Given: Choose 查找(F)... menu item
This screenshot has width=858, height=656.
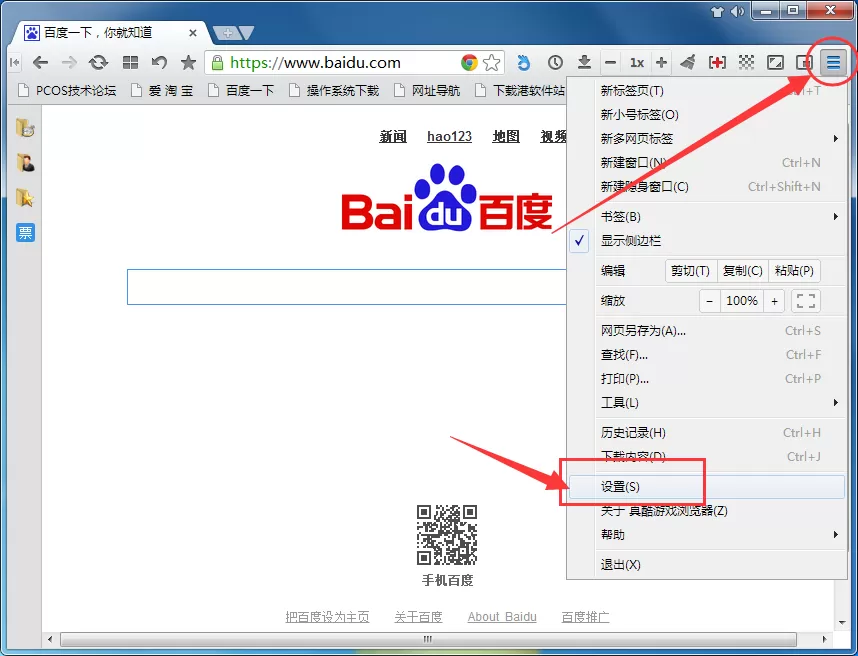Looking at the screenshot, I should [x=707, y=355].
